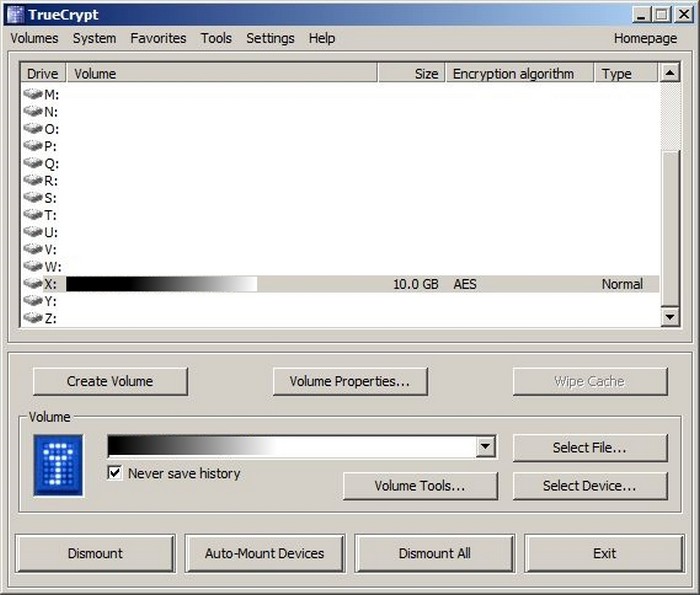Open the Volumes menu
The height and width of the screenshot is (595, 700).
click(34, 38)
